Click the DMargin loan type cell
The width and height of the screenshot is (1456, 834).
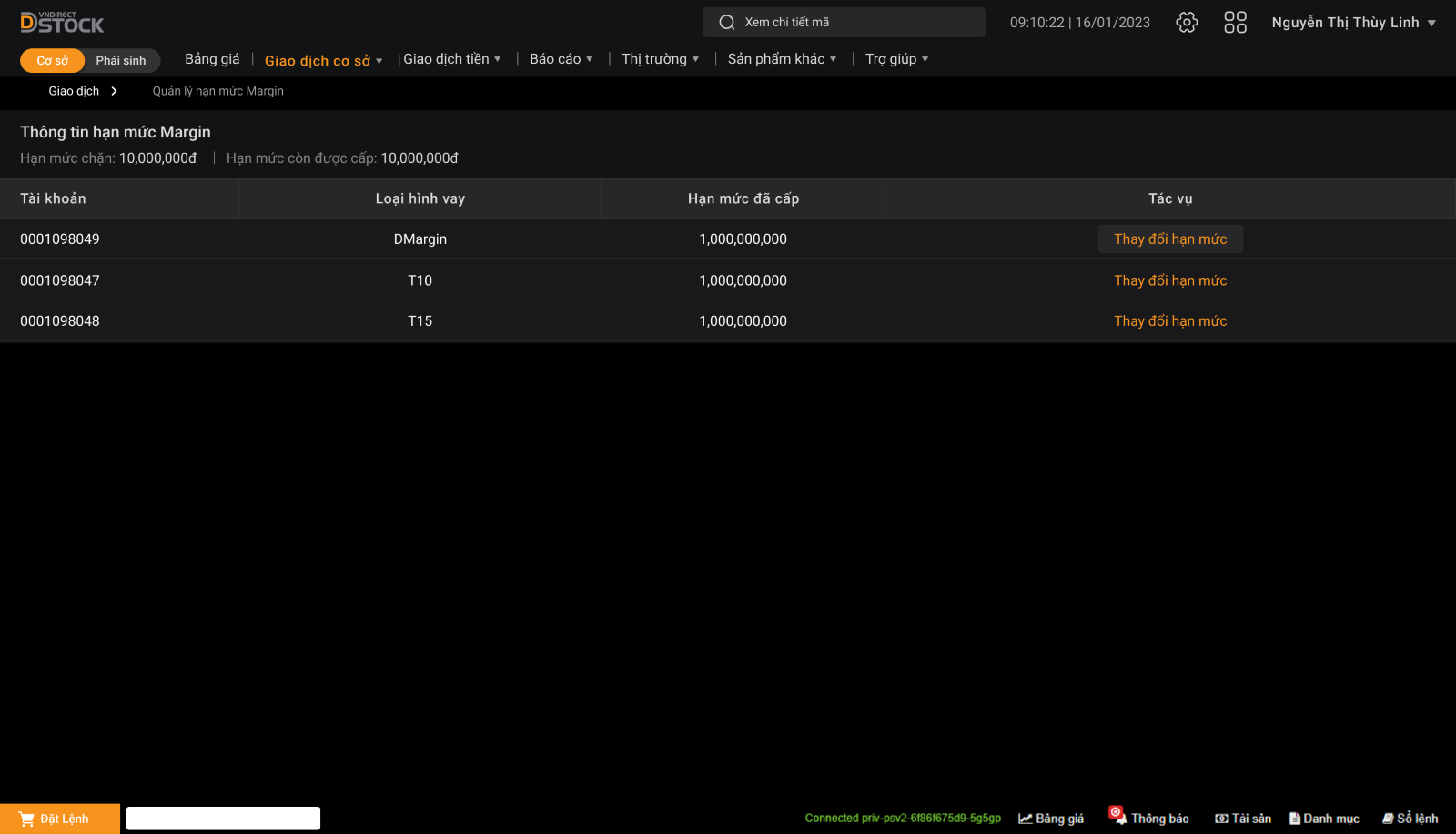[420, 239]
